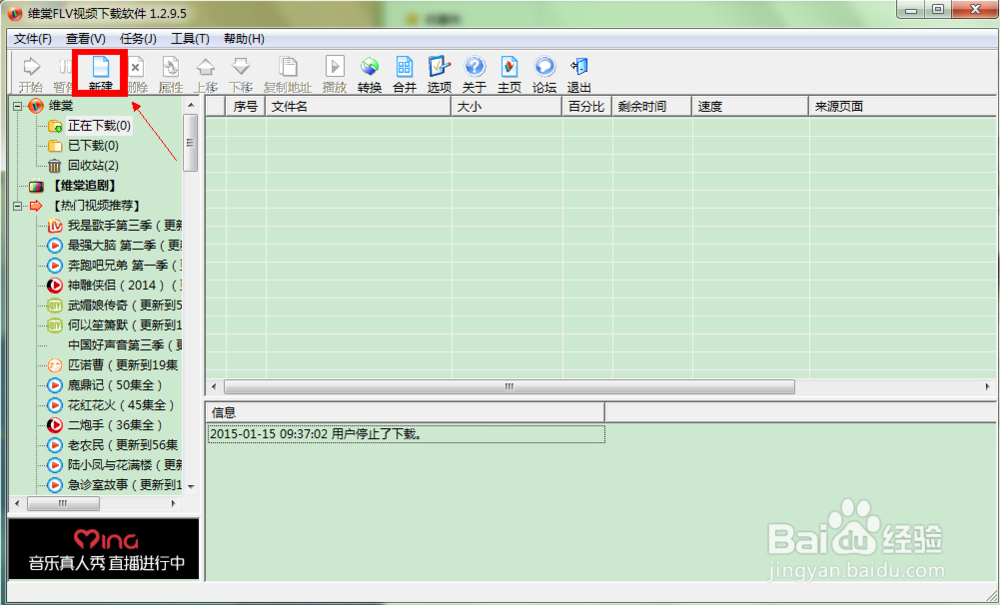Click the 速度 column header
This screenshot has height=605, width=1000.
point(750,106)
